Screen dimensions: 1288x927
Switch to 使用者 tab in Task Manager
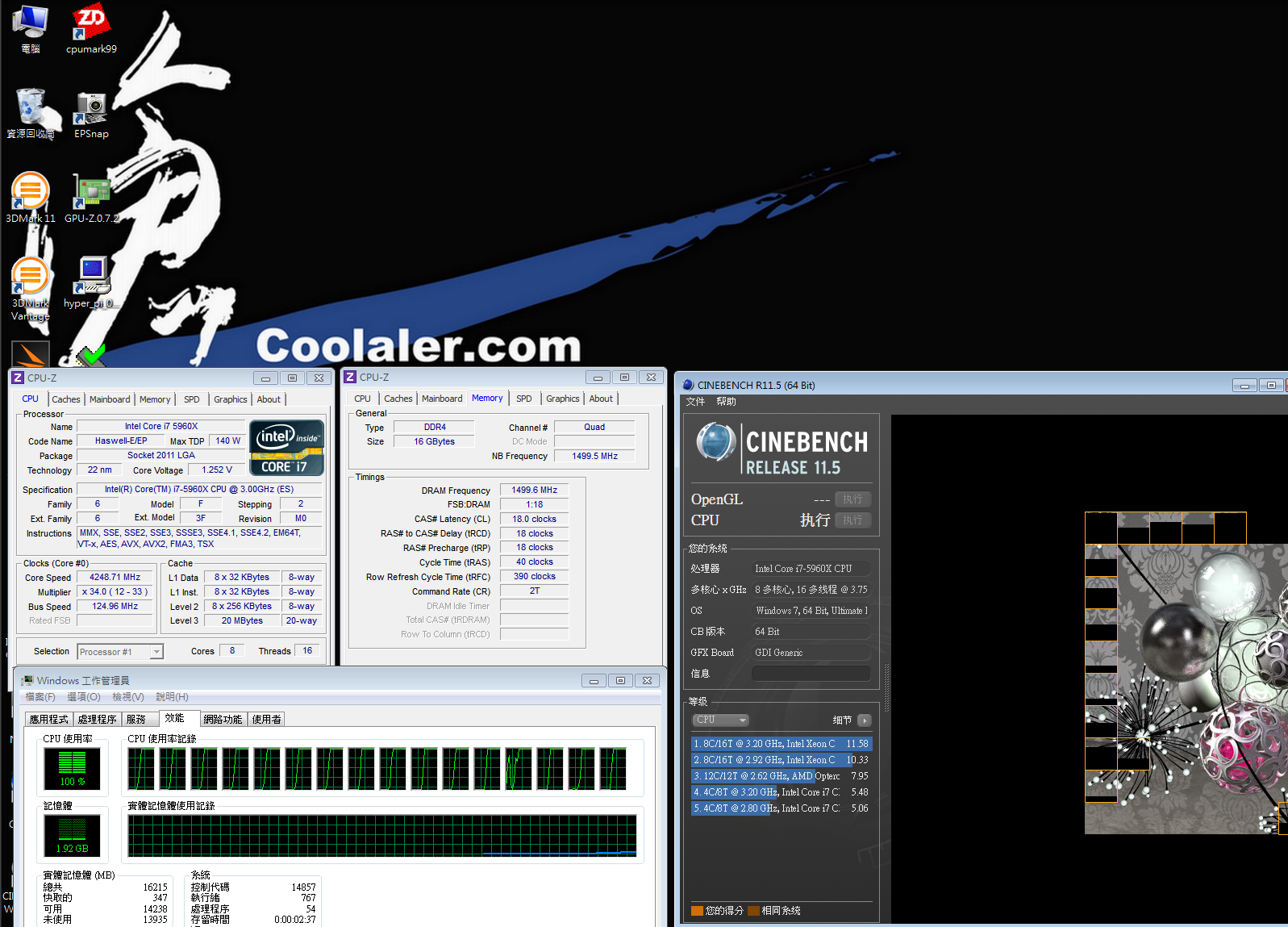pyautogui.click(x=266, y=720)
